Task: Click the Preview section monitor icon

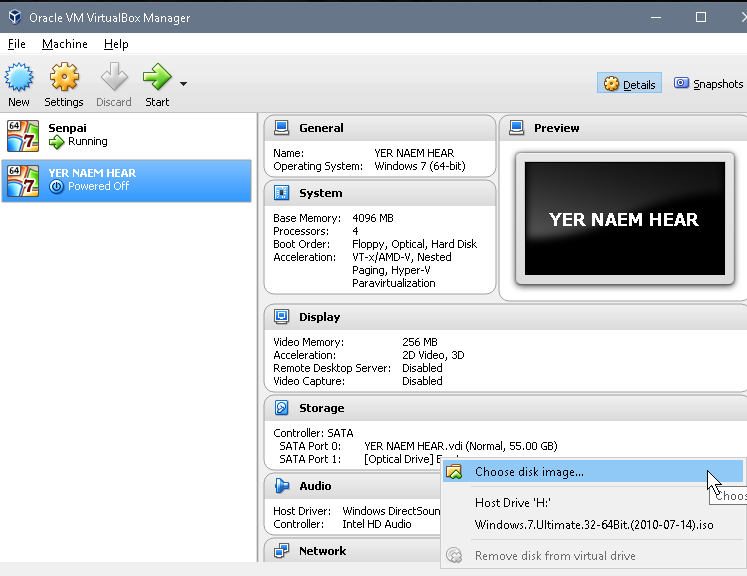Action: tap(516, 128)
